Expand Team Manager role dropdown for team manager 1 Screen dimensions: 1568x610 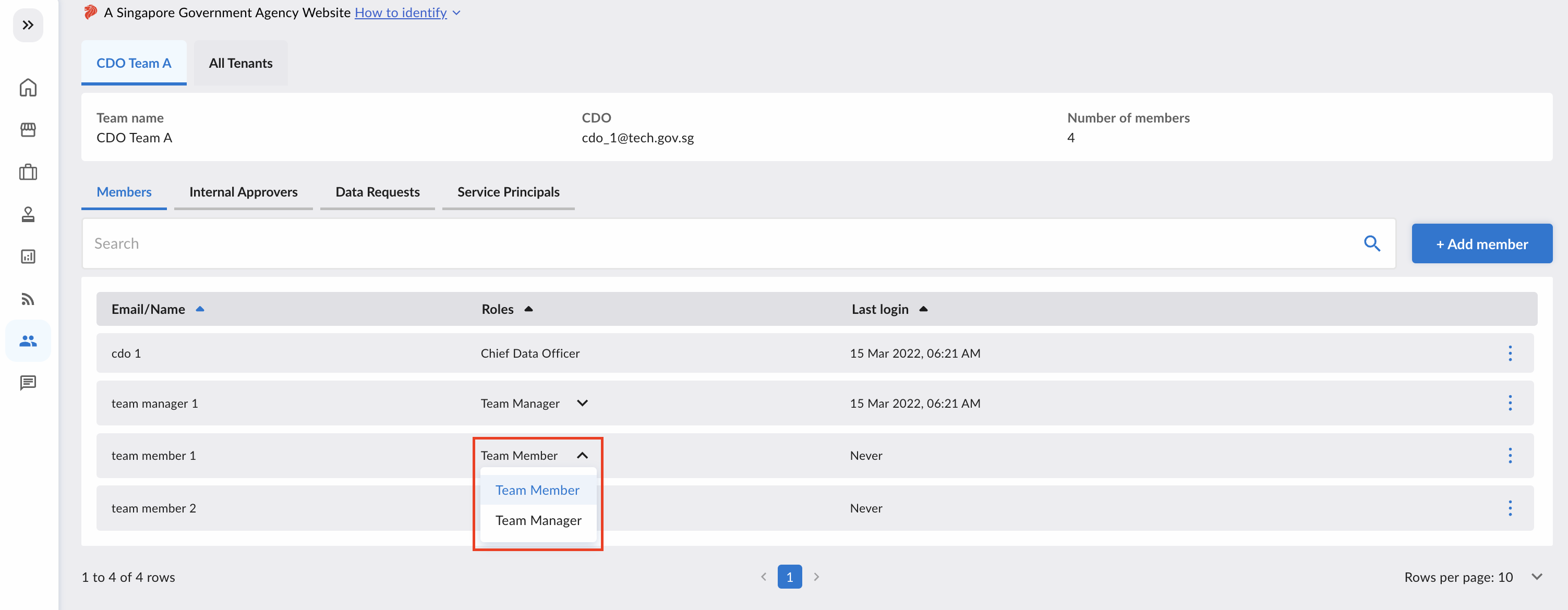(x=583, y=403)
